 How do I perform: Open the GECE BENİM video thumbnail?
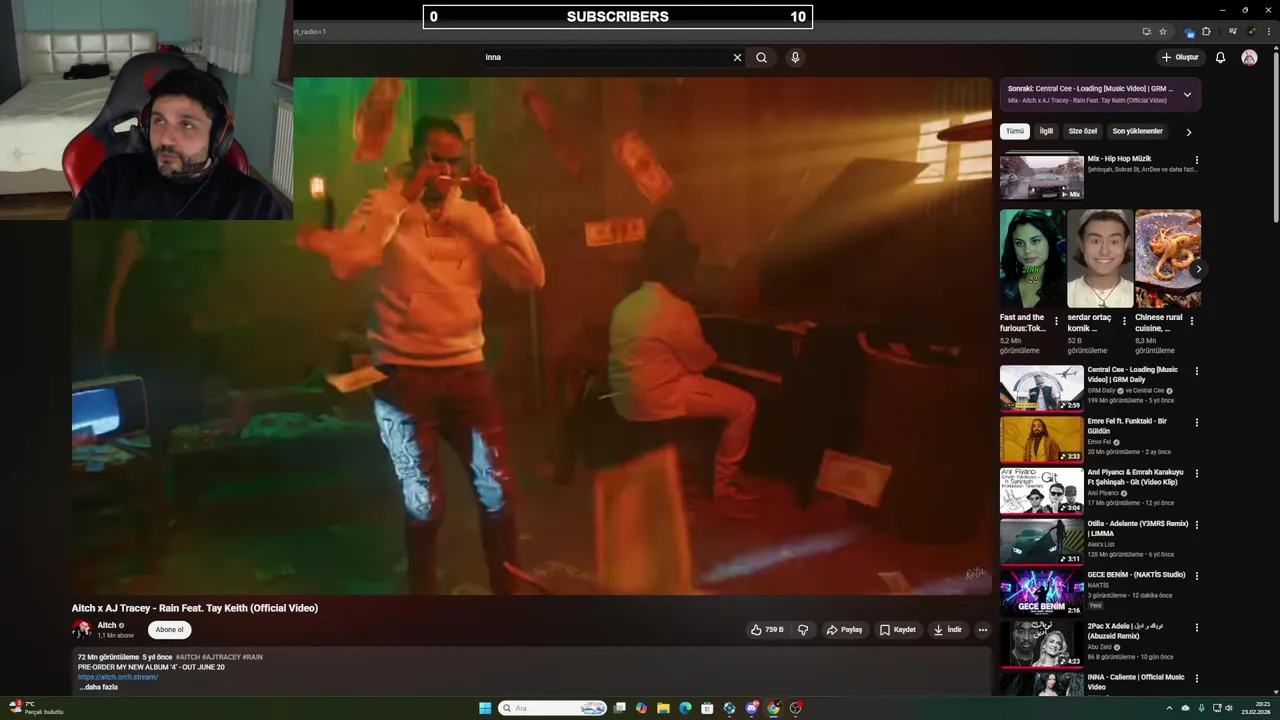pyautogui.click(x=1041, y=593)
